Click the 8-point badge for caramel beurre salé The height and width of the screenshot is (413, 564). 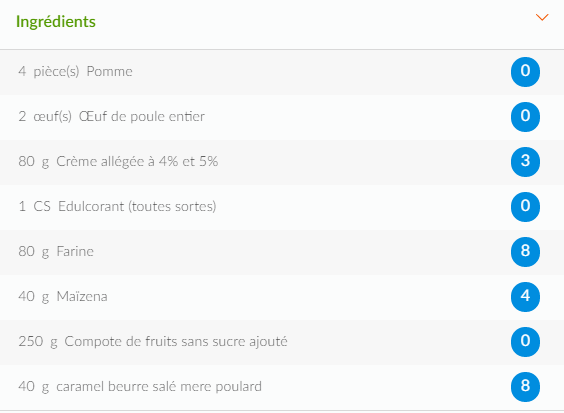pyautogui.click(x=525, y=386)
